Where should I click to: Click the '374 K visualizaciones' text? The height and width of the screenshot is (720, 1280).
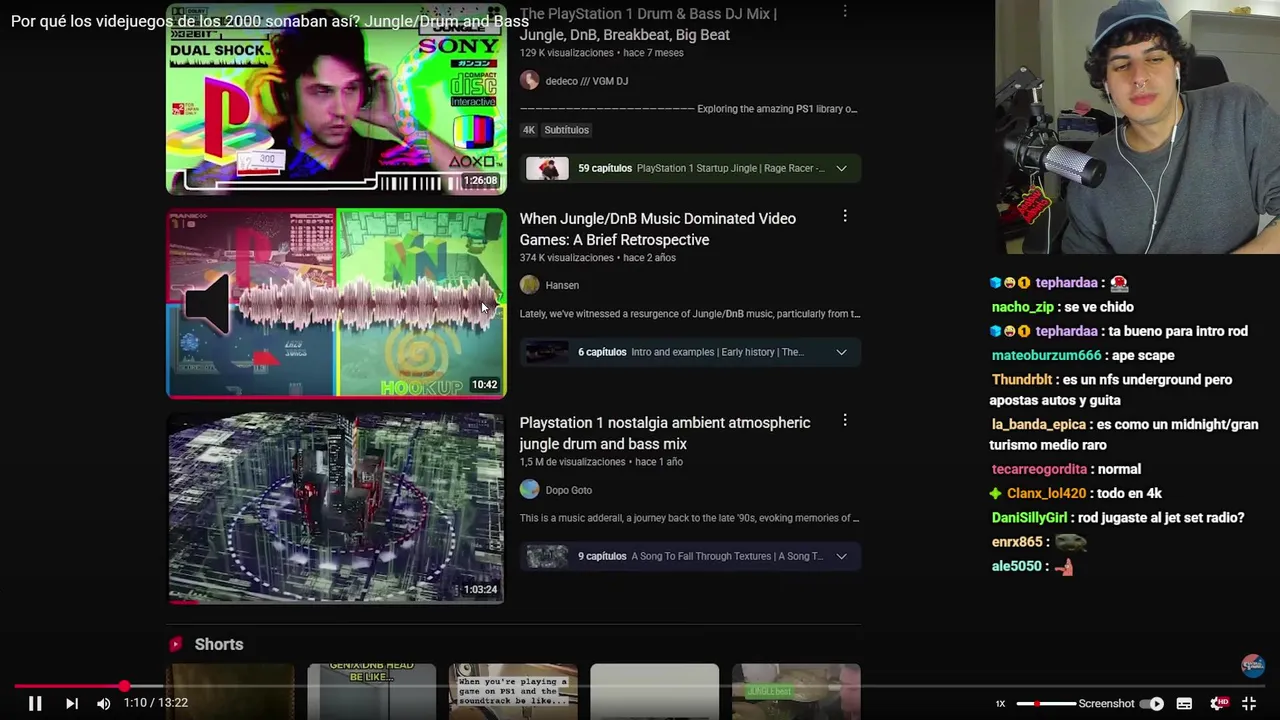pyautogui.click(x=566, y=258)
